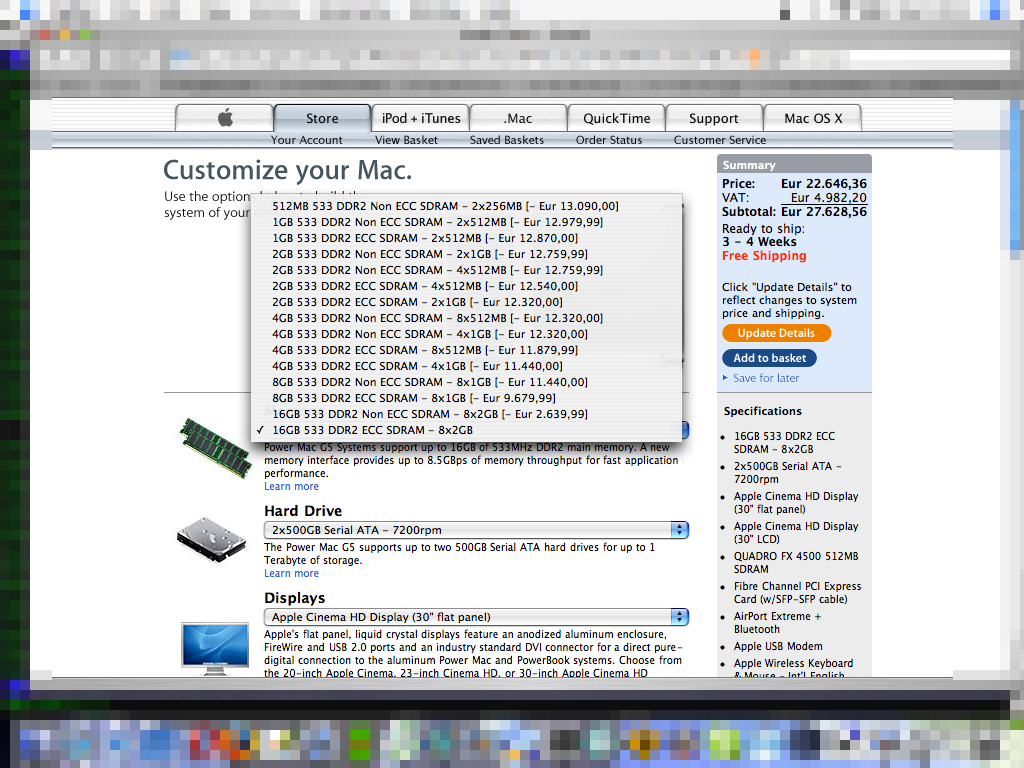Image resolution: width=1024 pixels, height=768 pixels.
Task: Click the Cinema Display monitor image
Action: pos(214,650)
